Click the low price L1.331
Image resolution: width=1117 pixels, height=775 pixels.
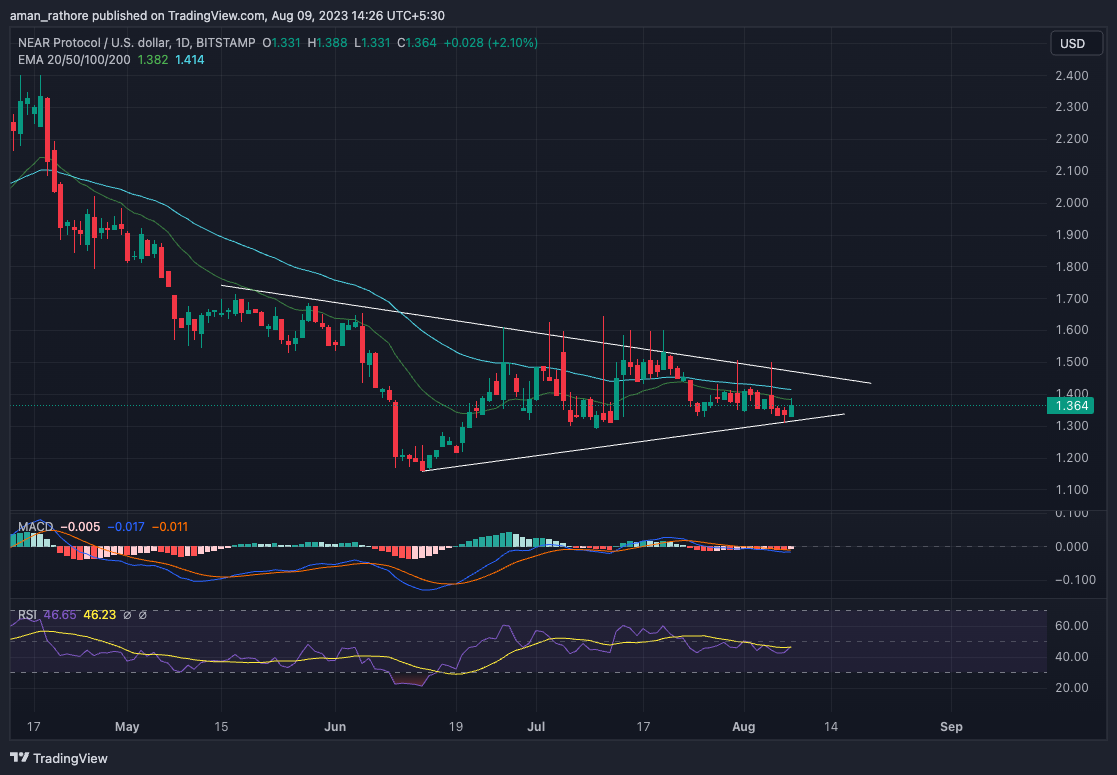tap(373, 43)
